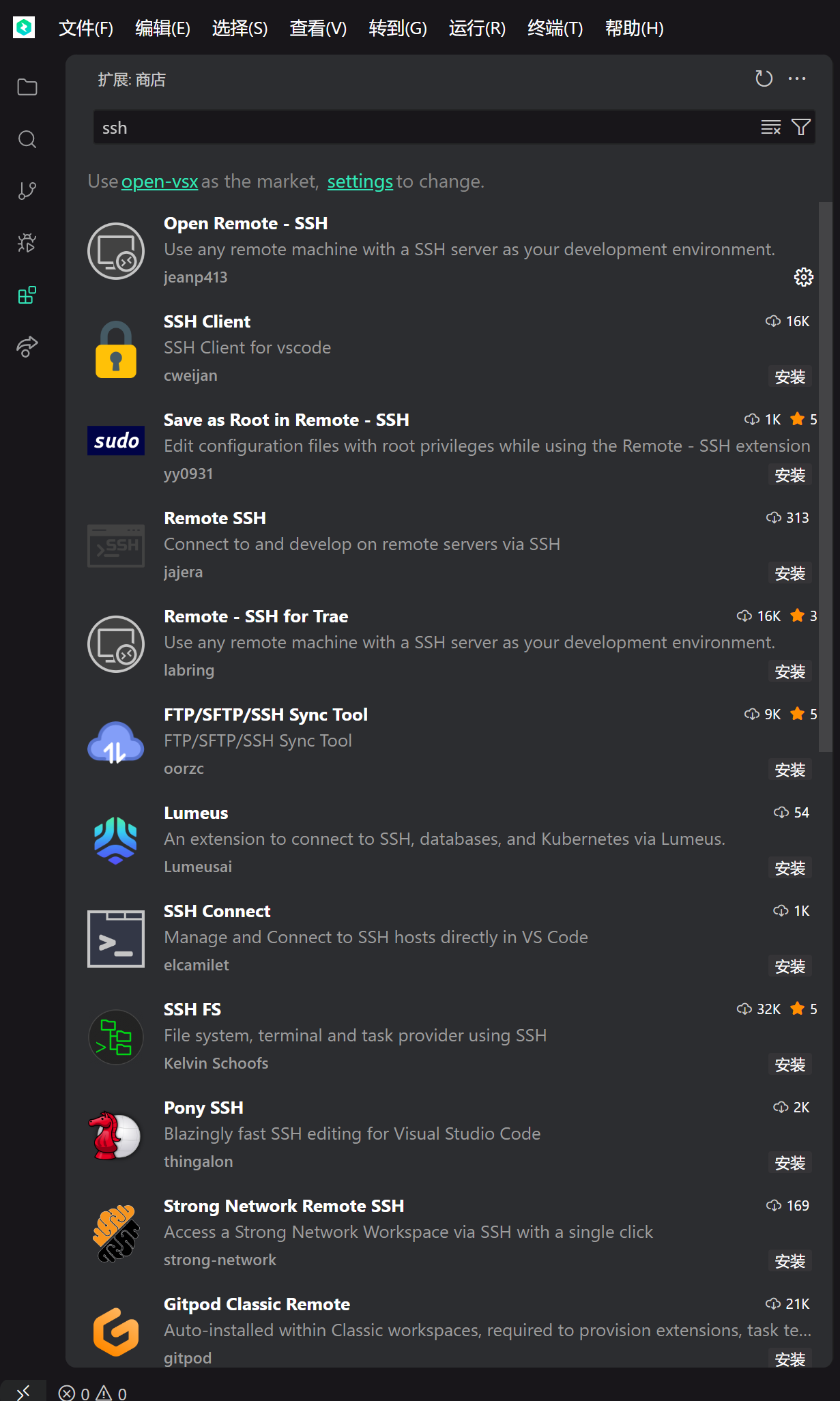Select the Open Remote - SSH title
This screenshot has height=1401, width=840.
point(246,224)
